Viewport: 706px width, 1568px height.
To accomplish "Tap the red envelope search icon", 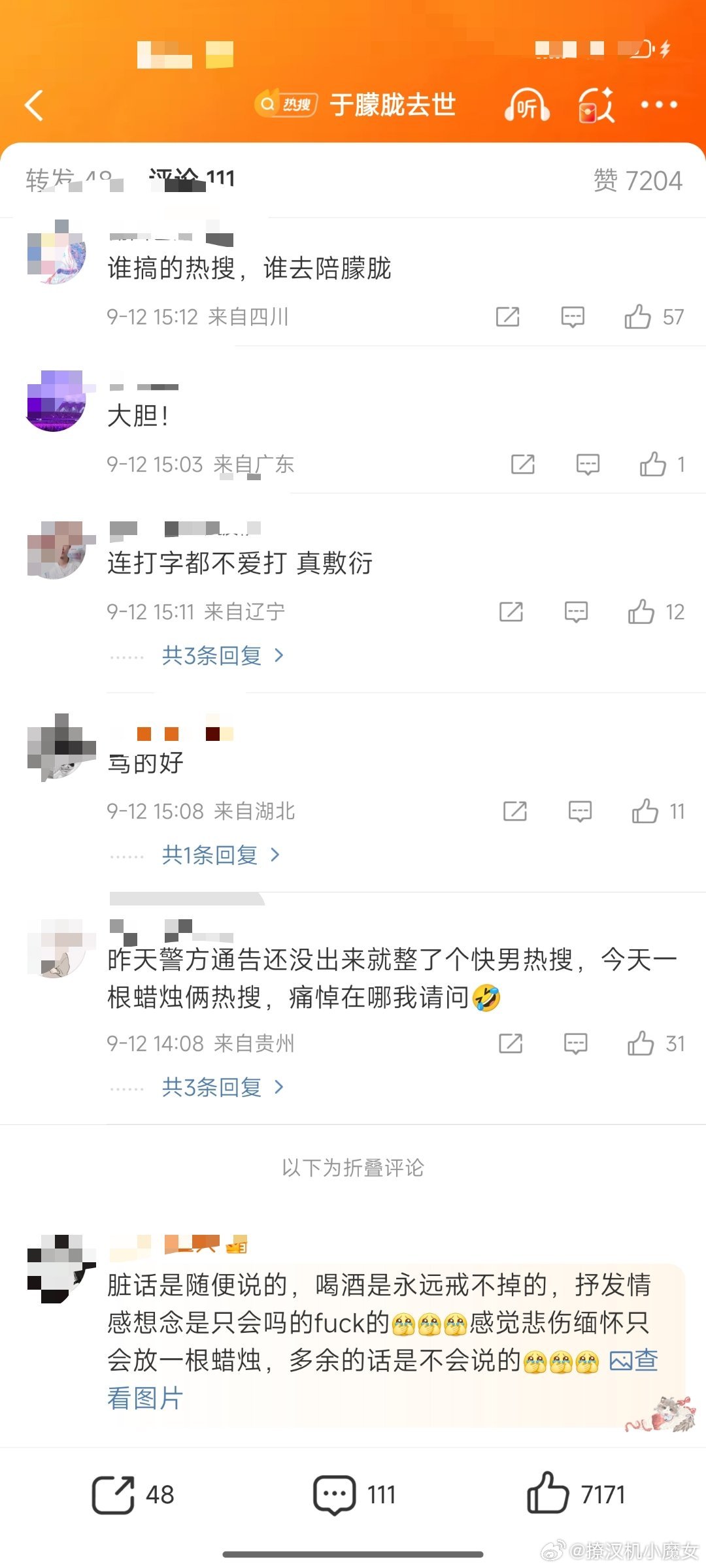I will click(596, 105).
